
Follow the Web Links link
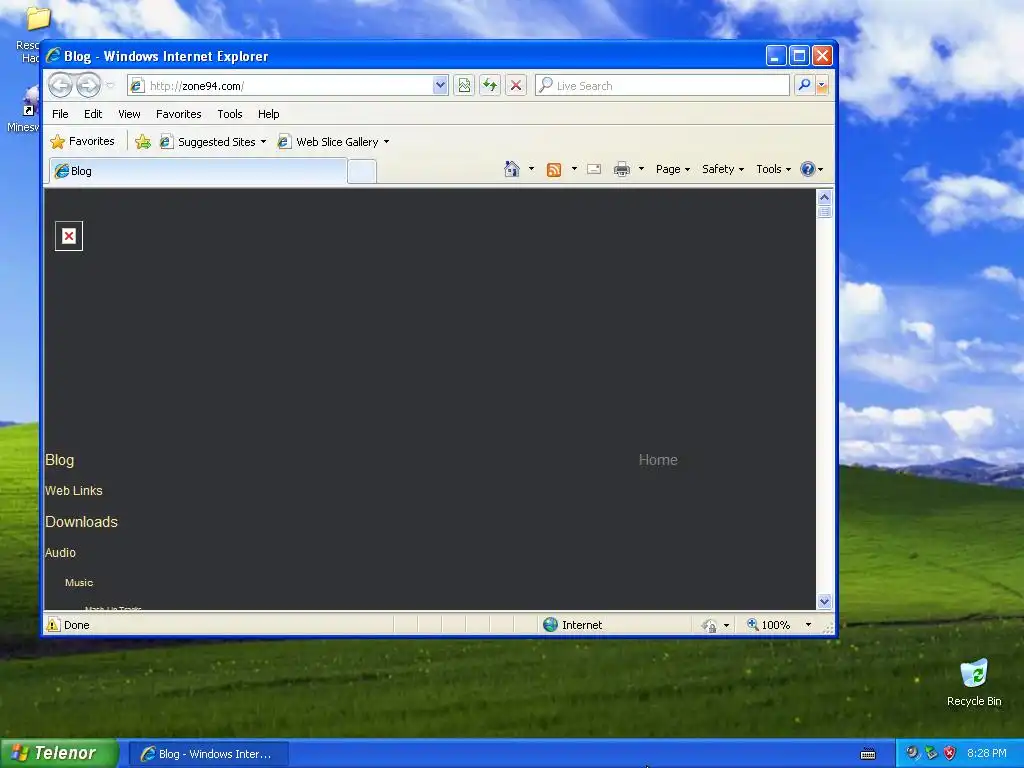click(x=74, y=490)
